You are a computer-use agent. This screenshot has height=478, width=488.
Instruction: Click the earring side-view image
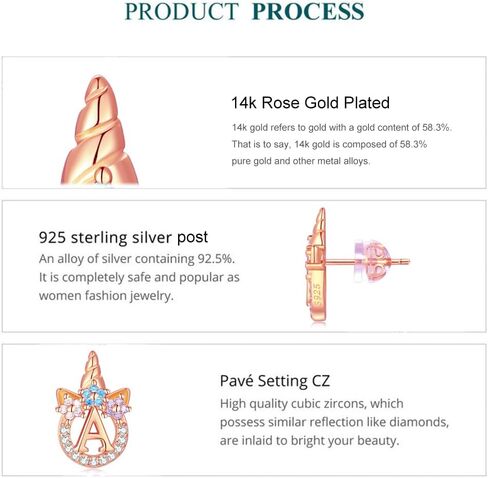click(x=357, y=265)
